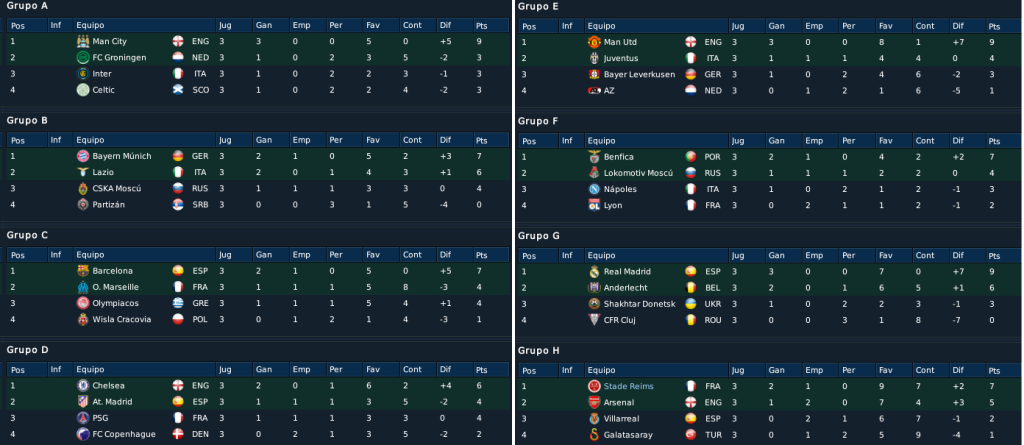
Task: Click the Benfica crest in Grupo F
Action: click(594, 157)
